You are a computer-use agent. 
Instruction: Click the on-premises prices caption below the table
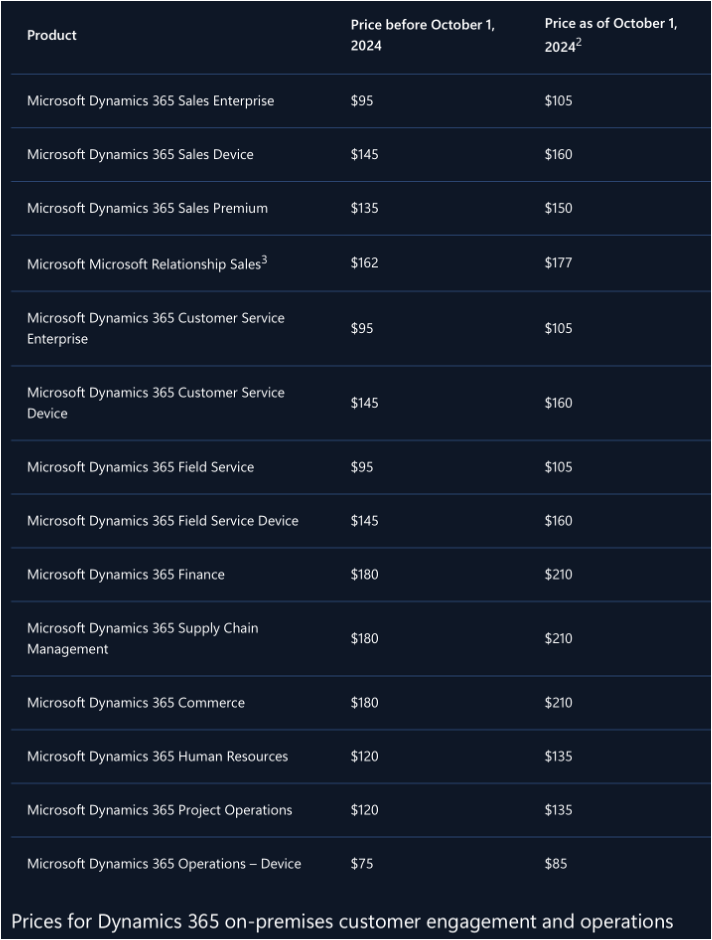pos(342,921)
